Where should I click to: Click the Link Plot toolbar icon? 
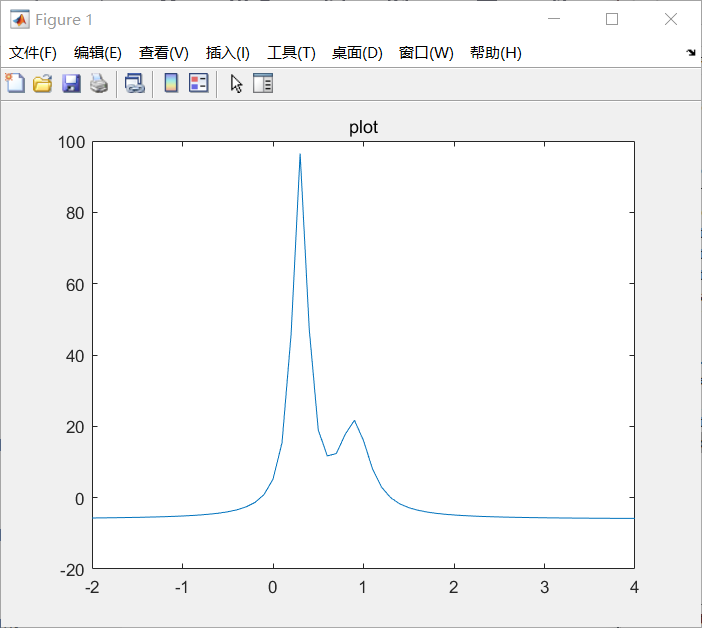point(135,83)
